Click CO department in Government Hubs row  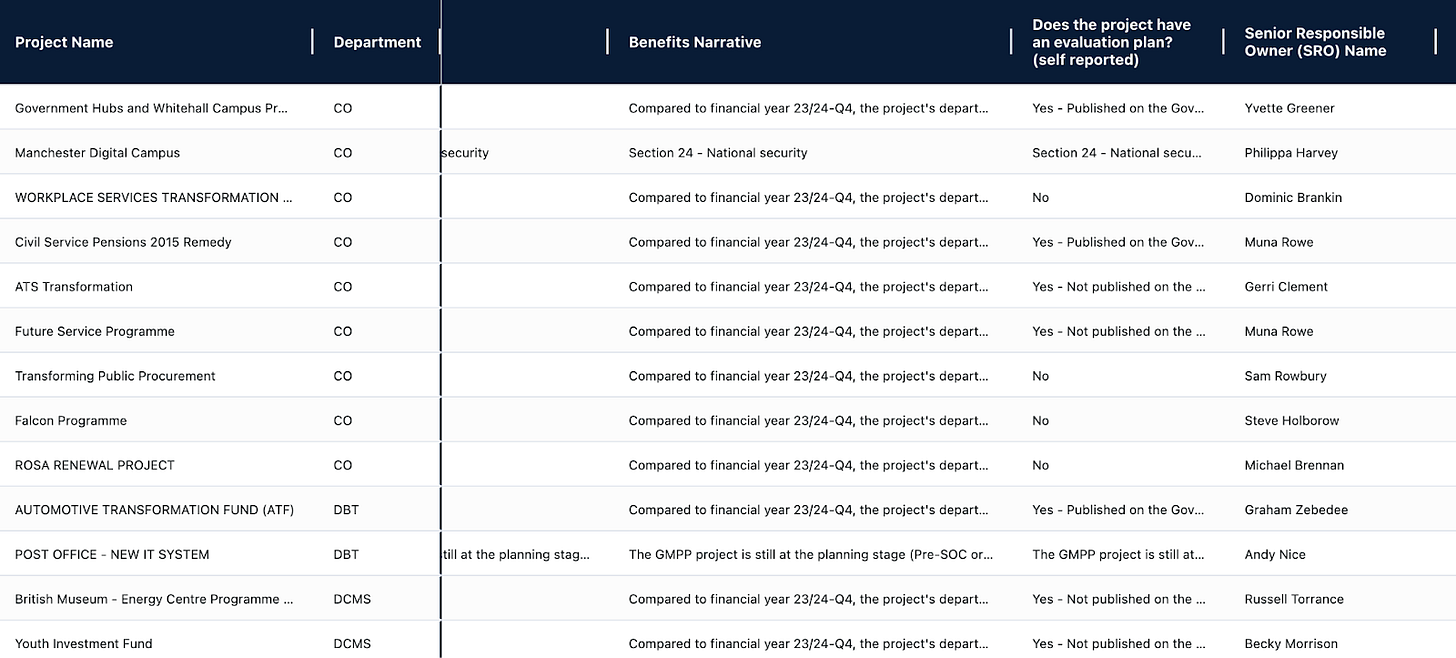(x=343, y=108)
